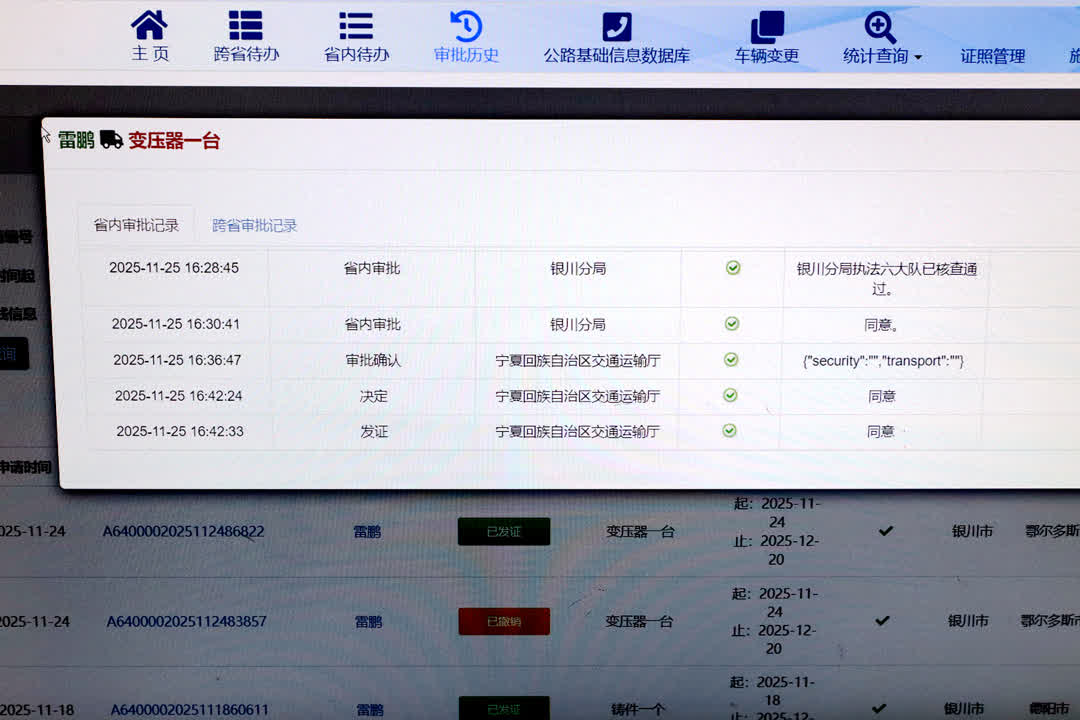Open the 省内待办 list icon
Image resolution: width=1080 pixels, height=720 pixels.
[356, 26]
